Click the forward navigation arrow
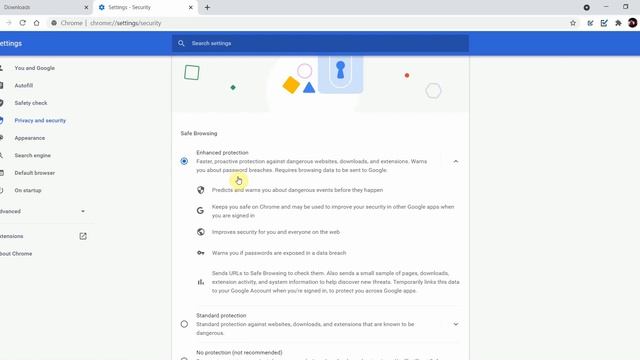Viewport: 640px width, 360px height. [x=9, y=23]
